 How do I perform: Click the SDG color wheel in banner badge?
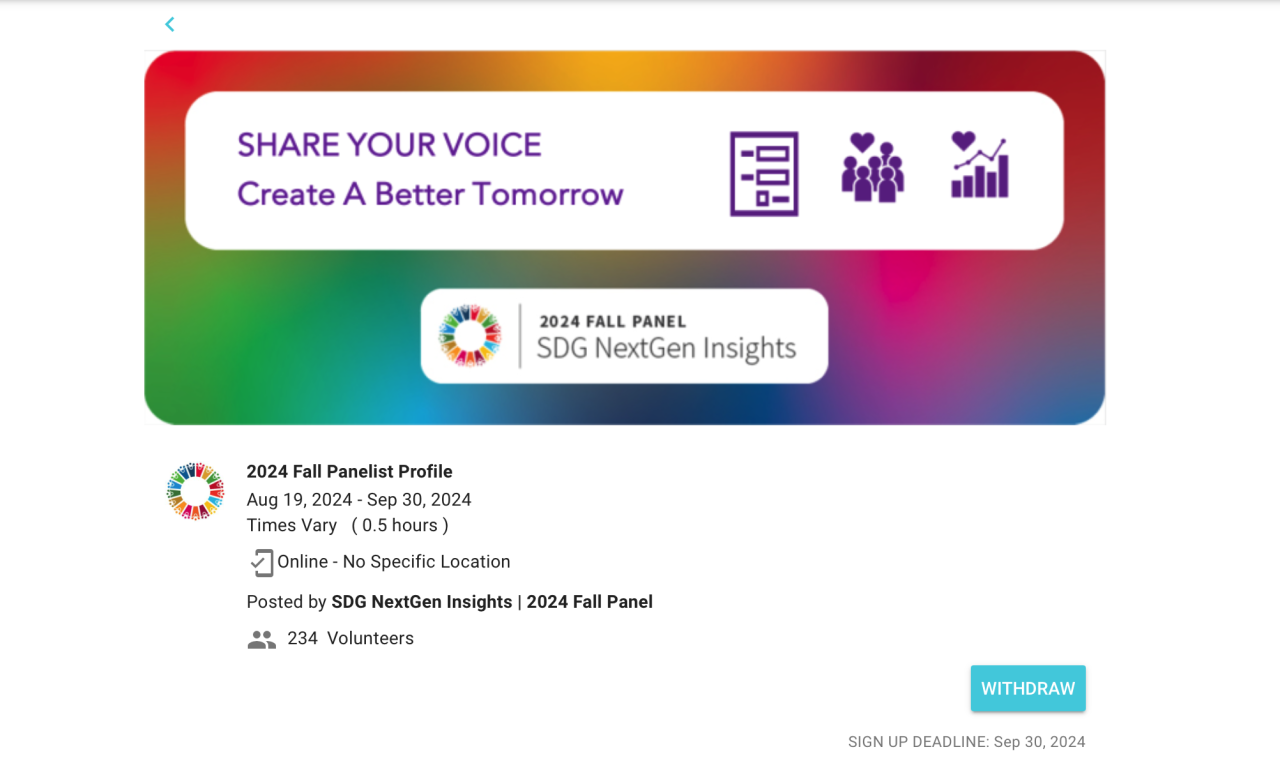470,336
